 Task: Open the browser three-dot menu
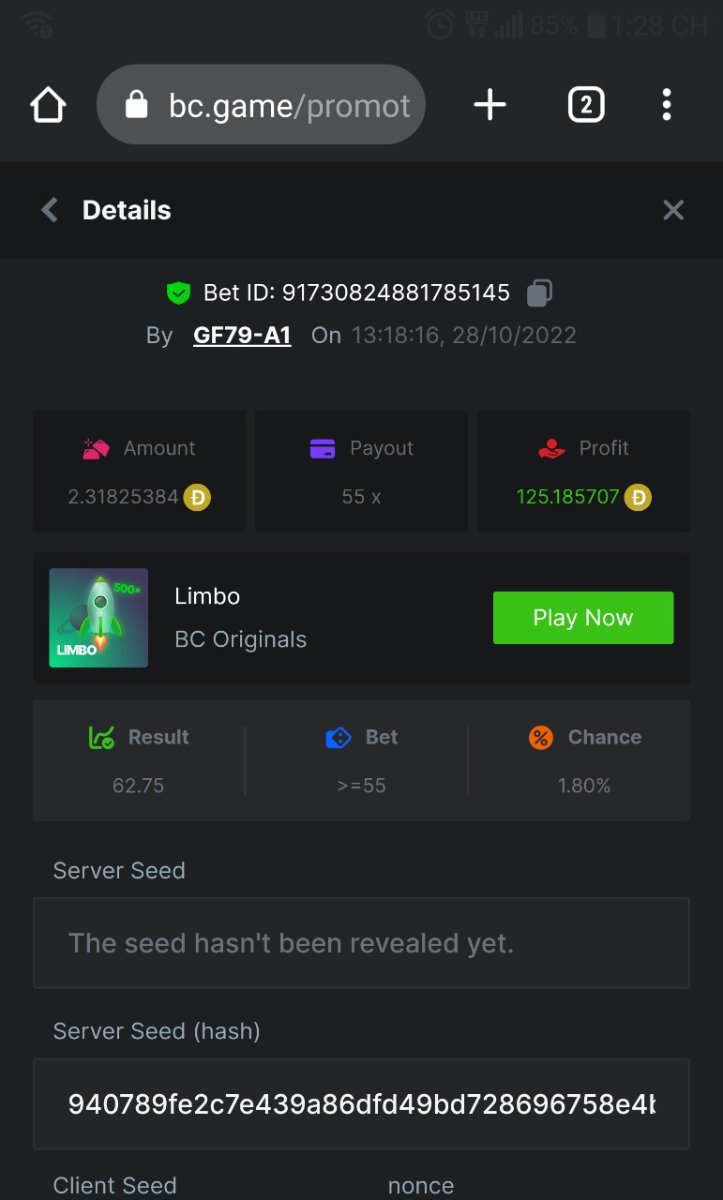pyautogui.click(x=667, y=105)
